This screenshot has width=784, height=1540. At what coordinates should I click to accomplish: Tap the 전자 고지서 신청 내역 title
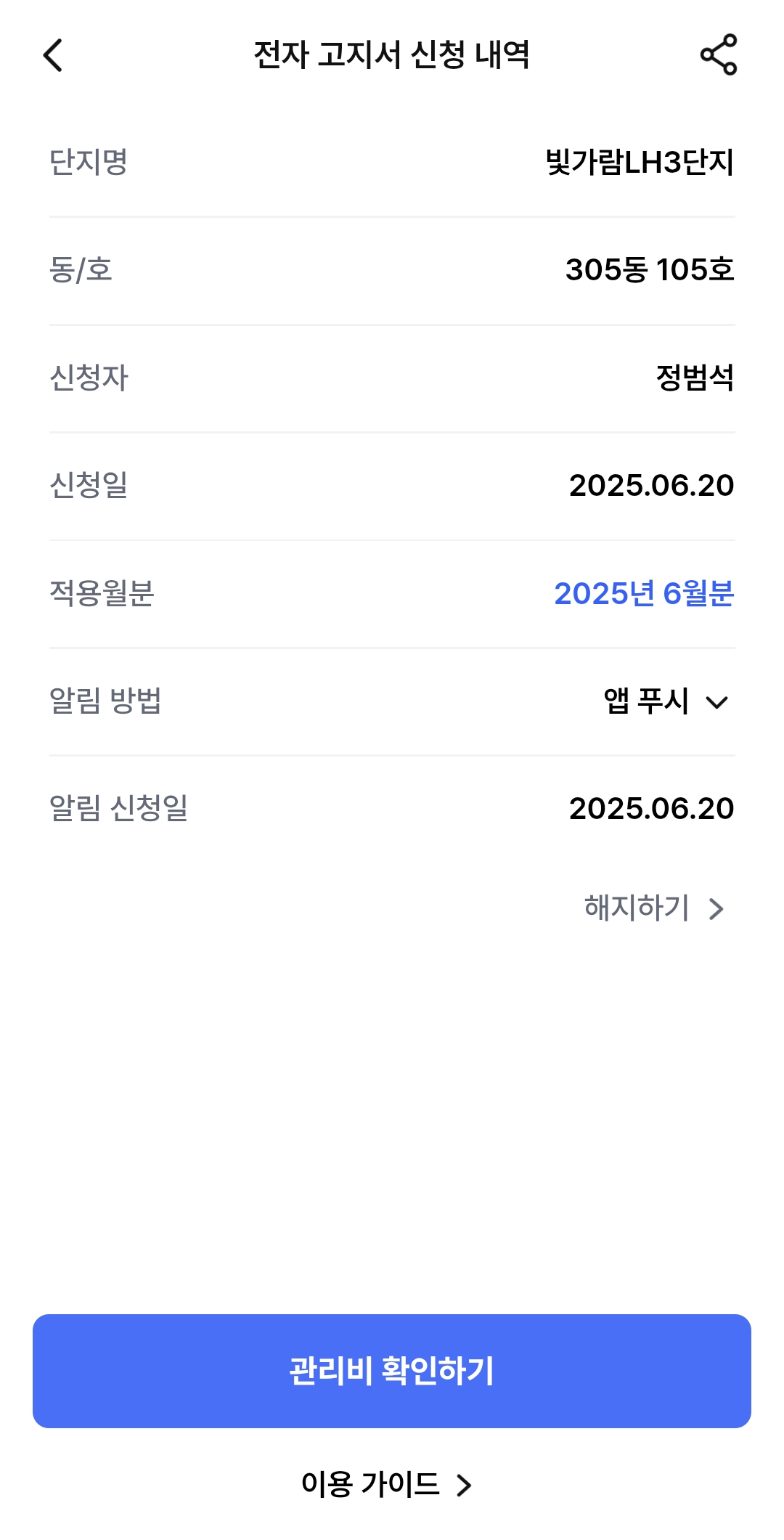392,55
